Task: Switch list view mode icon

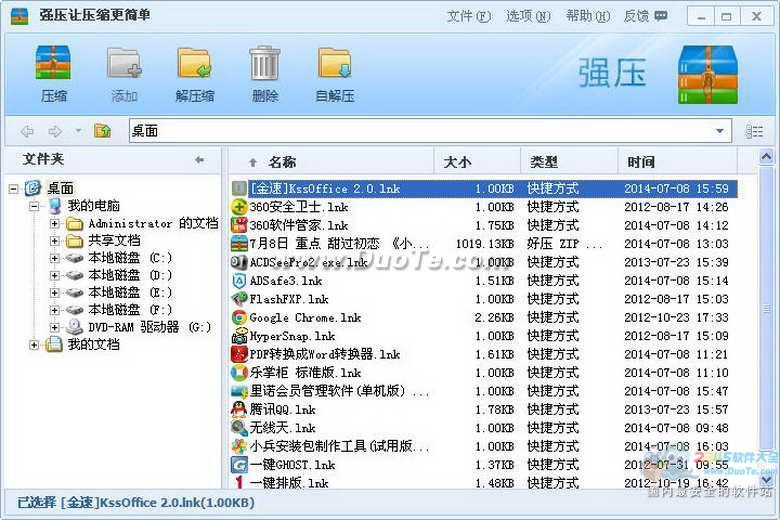Action: click(x=754, y=131)
